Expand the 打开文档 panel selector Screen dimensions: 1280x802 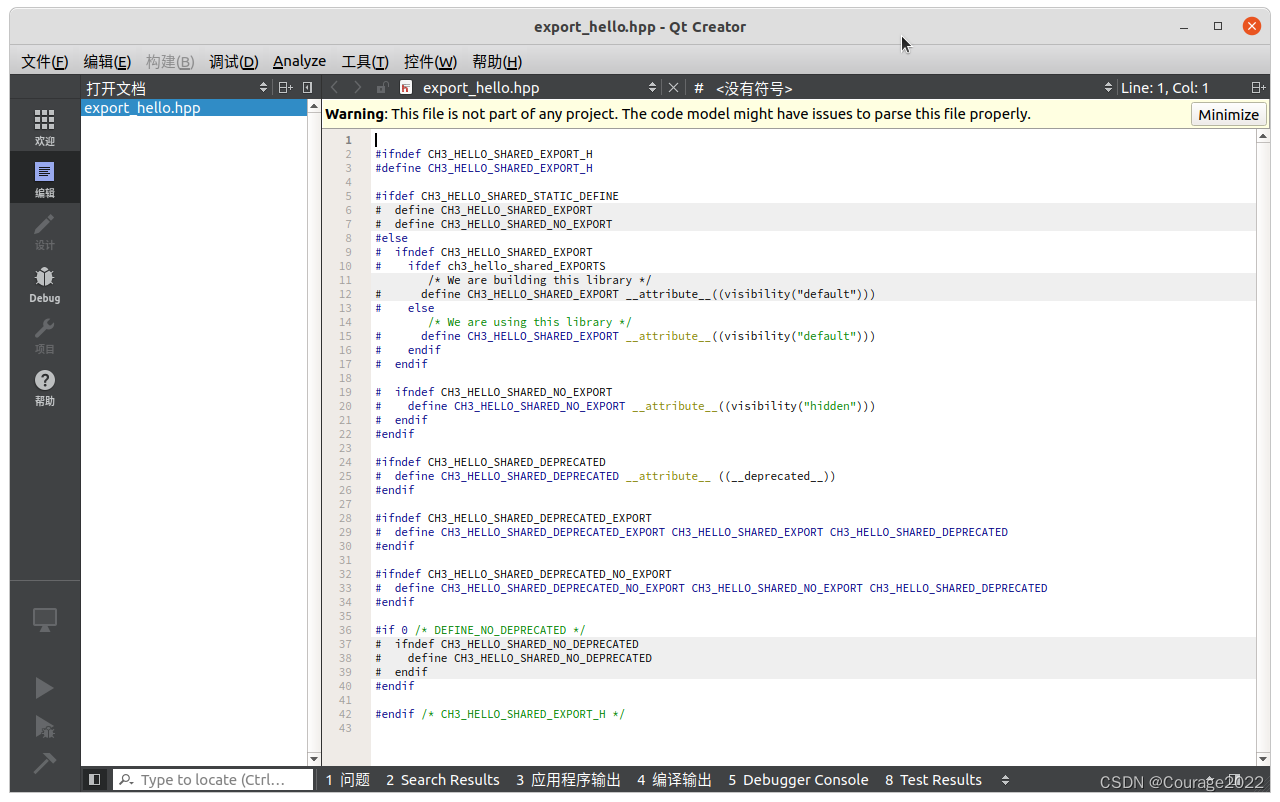tap(263, 88)
